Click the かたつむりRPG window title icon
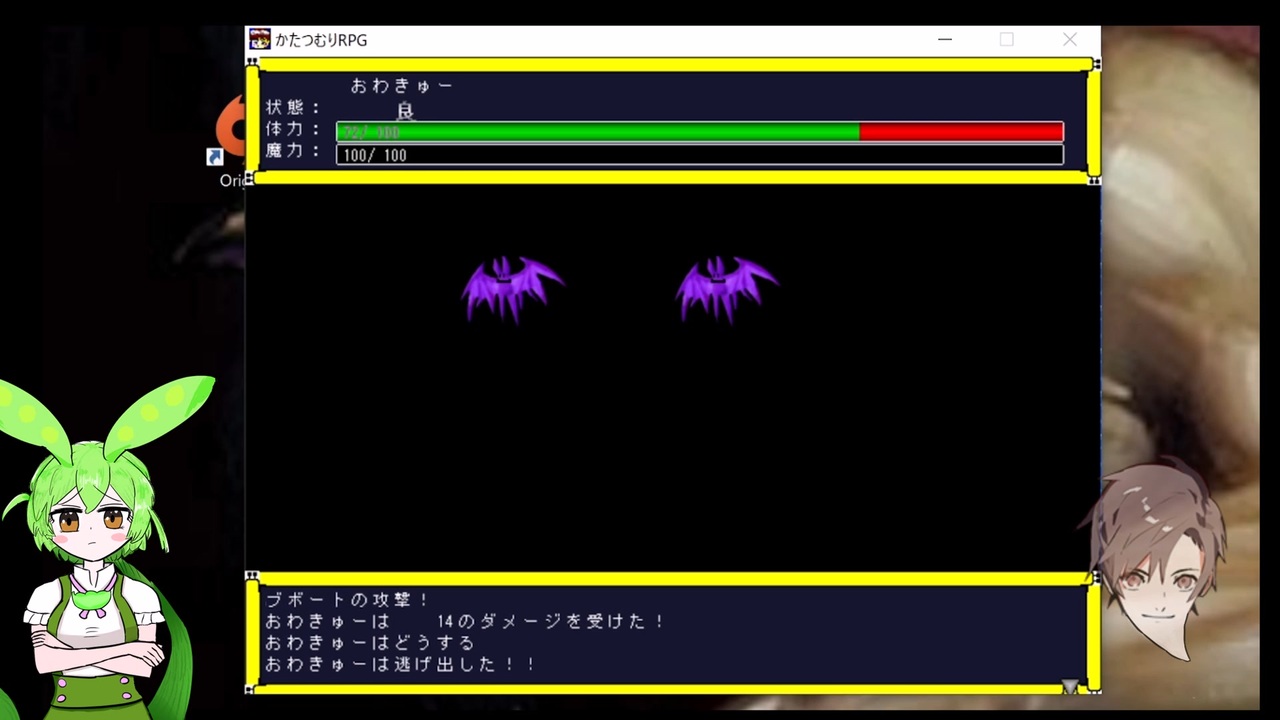 (260, 40)
